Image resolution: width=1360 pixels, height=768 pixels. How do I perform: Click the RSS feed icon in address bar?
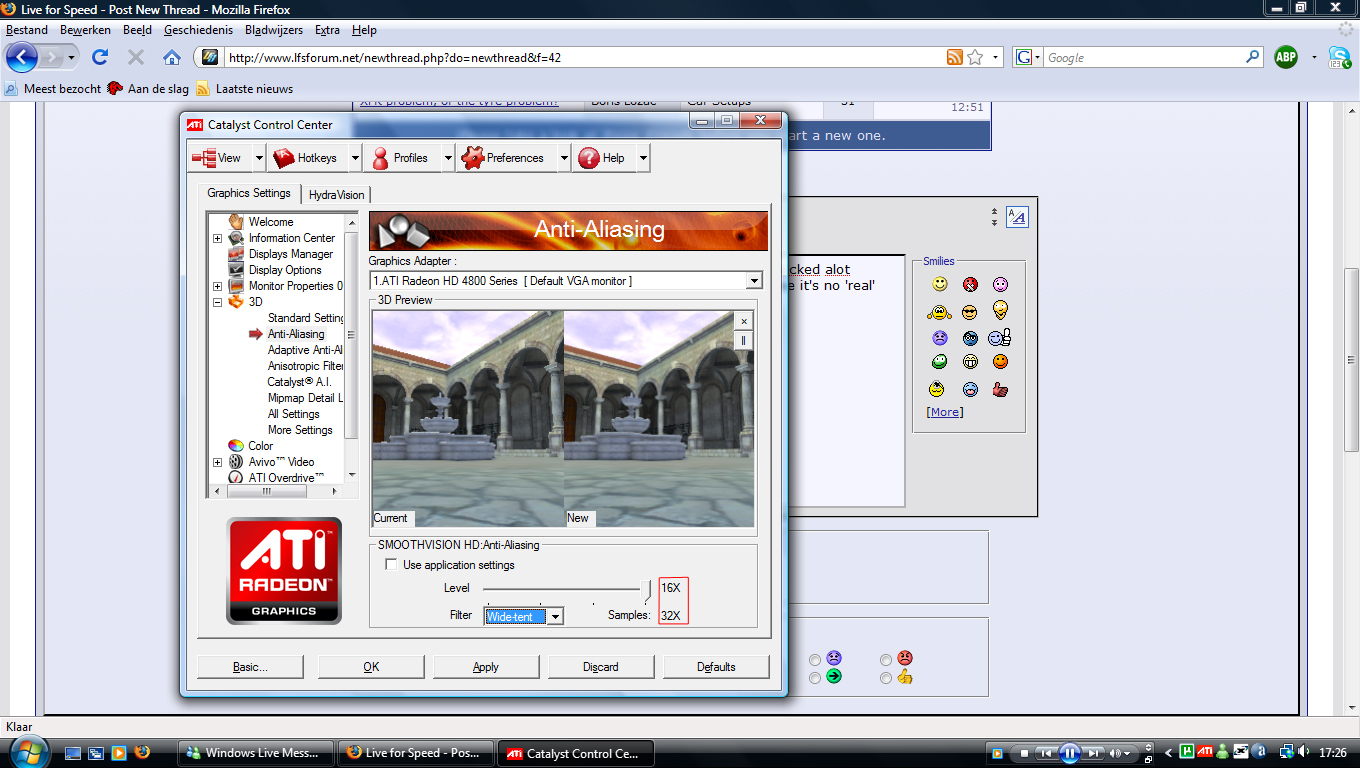click(x=955, y=57)
